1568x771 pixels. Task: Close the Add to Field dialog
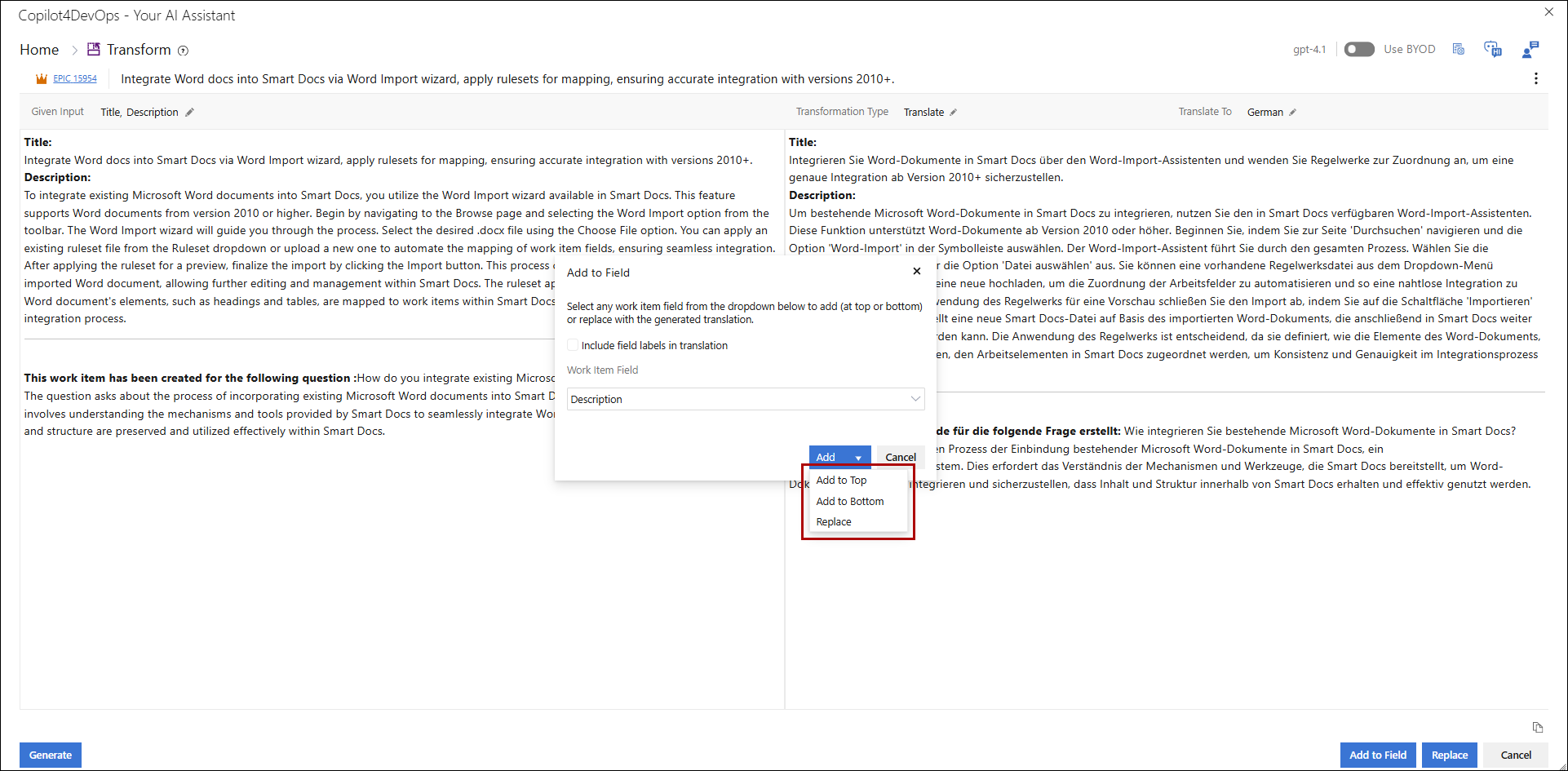[x=916, y=272]
